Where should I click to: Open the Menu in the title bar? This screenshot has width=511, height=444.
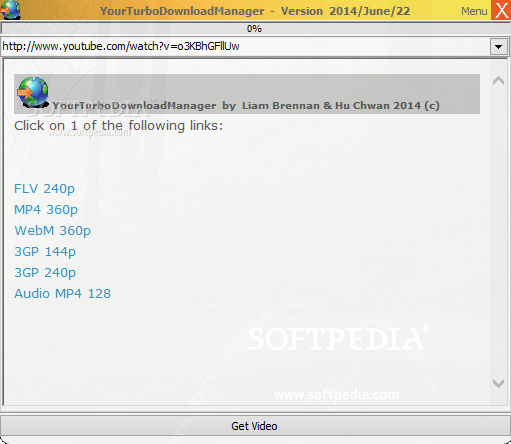pos(474,11)
